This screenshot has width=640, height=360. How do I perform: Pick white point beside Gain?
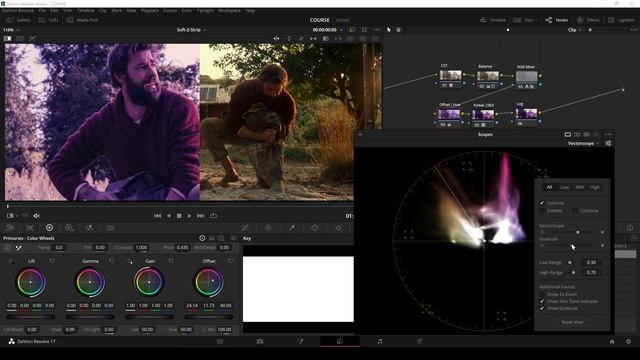(130, 261)
